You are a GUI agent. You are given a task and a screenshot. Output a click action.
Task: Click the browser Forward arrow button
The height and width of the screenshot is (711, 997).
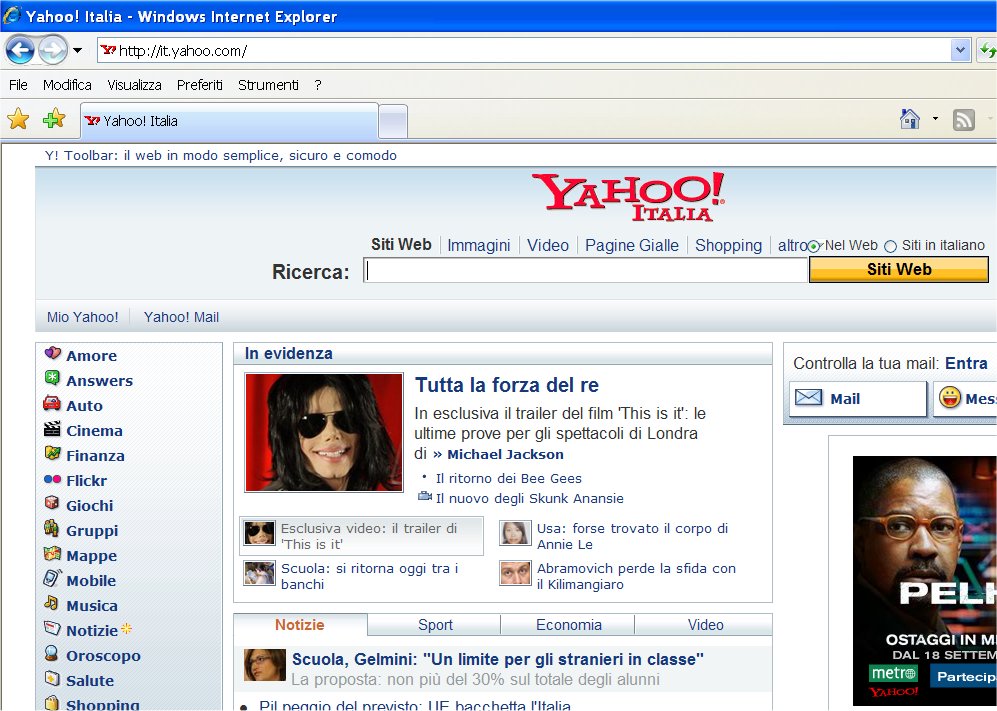[53, 50]
